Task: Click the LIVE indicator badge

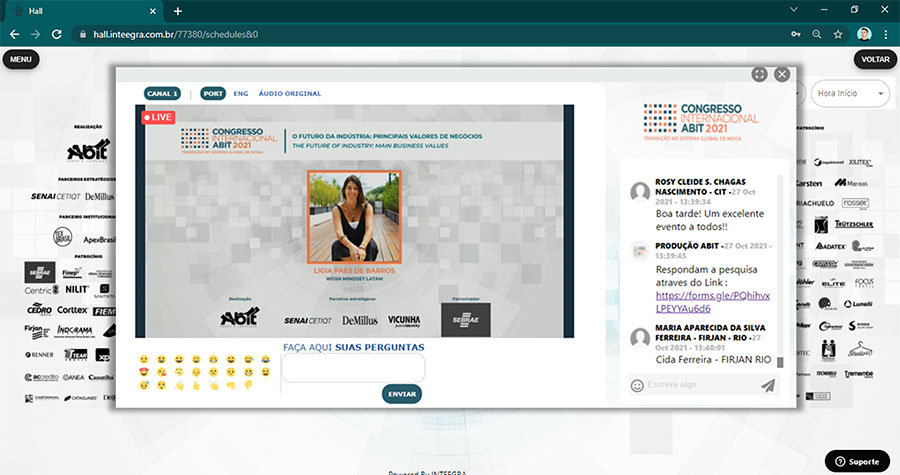Action: (158, 117)
